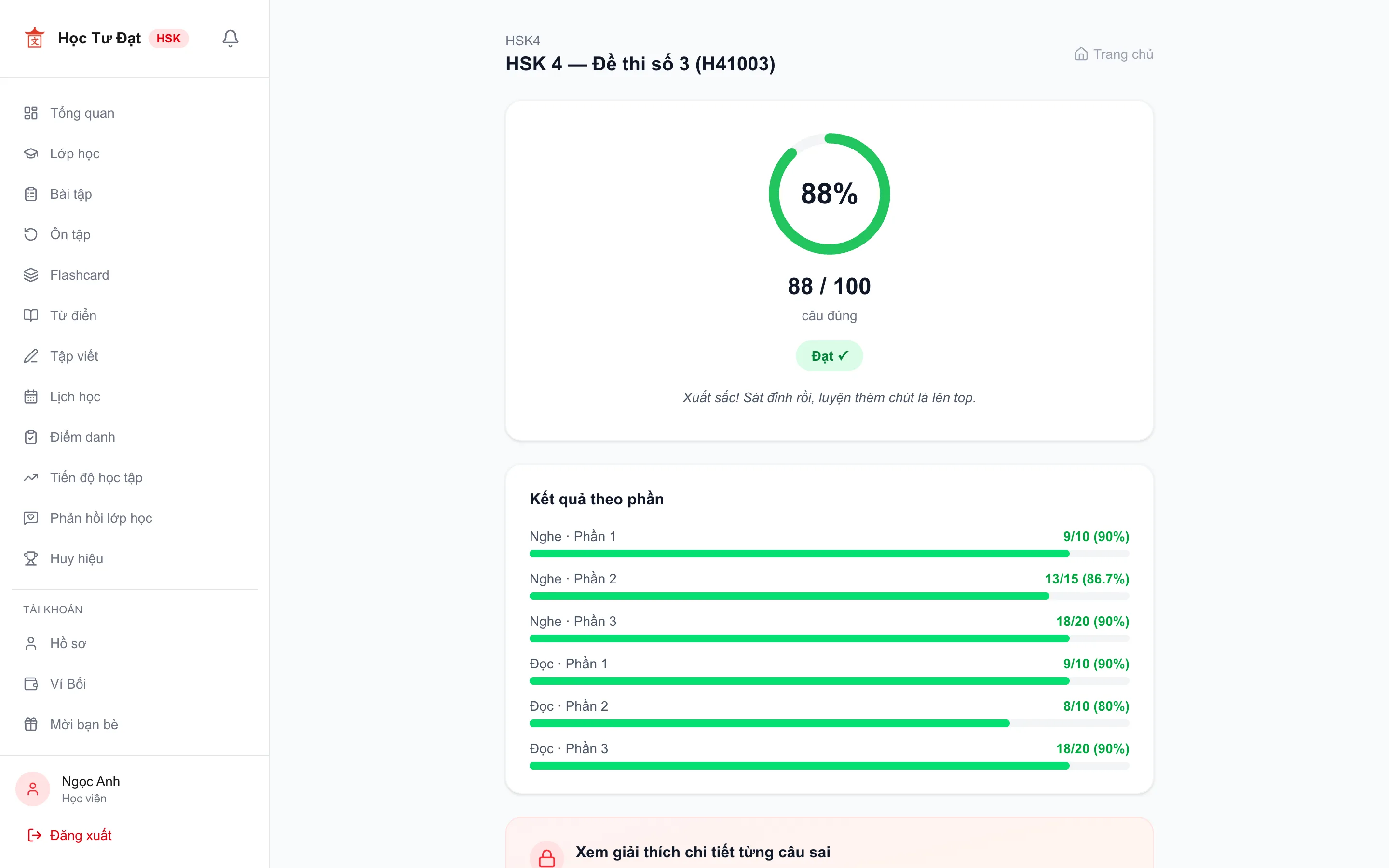
Task: Click the Mời bạn bè gift icon
Action: click(31, 724)
